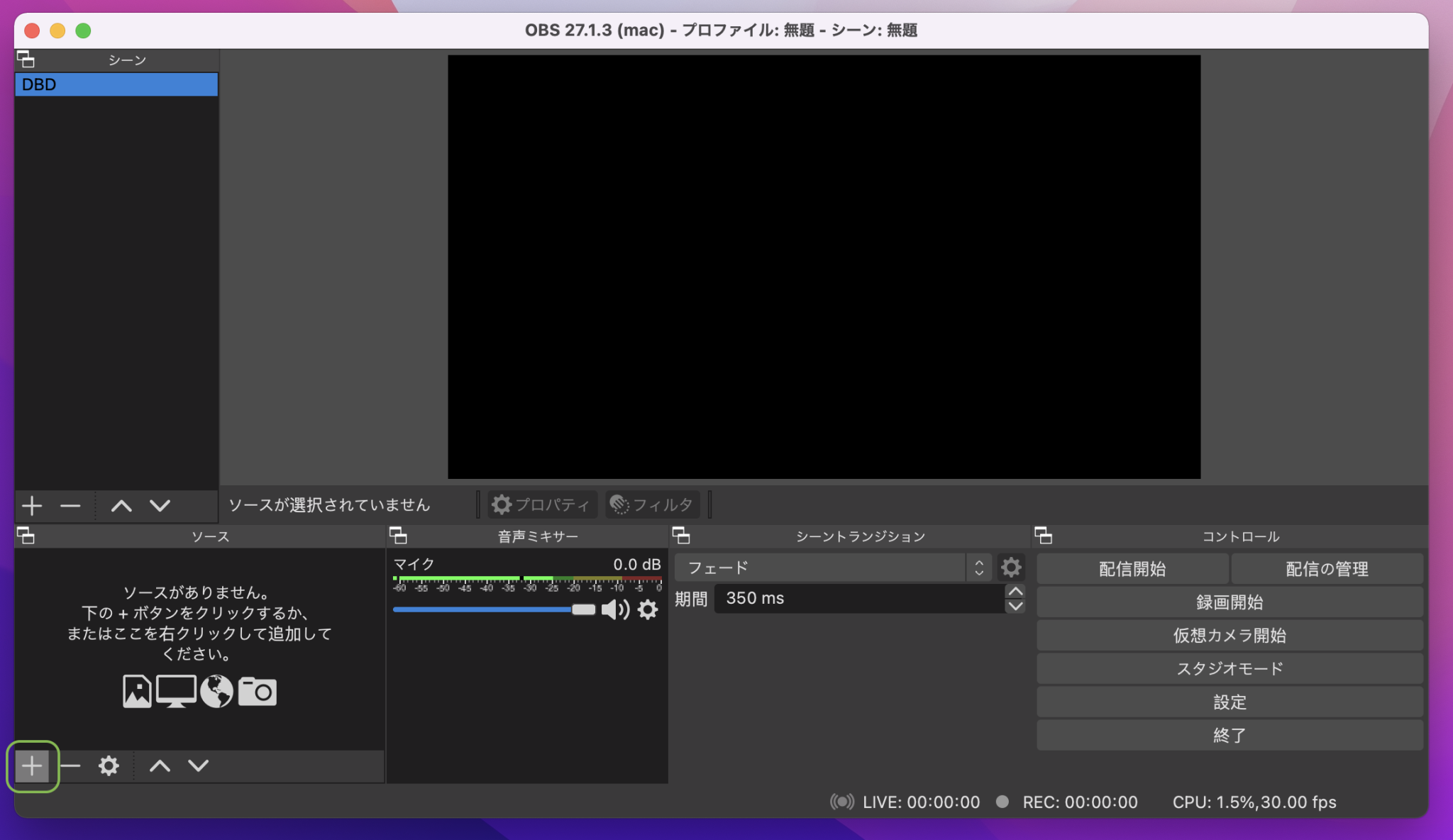
Task: Open the source properties gear in the sources panel
Action: (108, 766)
